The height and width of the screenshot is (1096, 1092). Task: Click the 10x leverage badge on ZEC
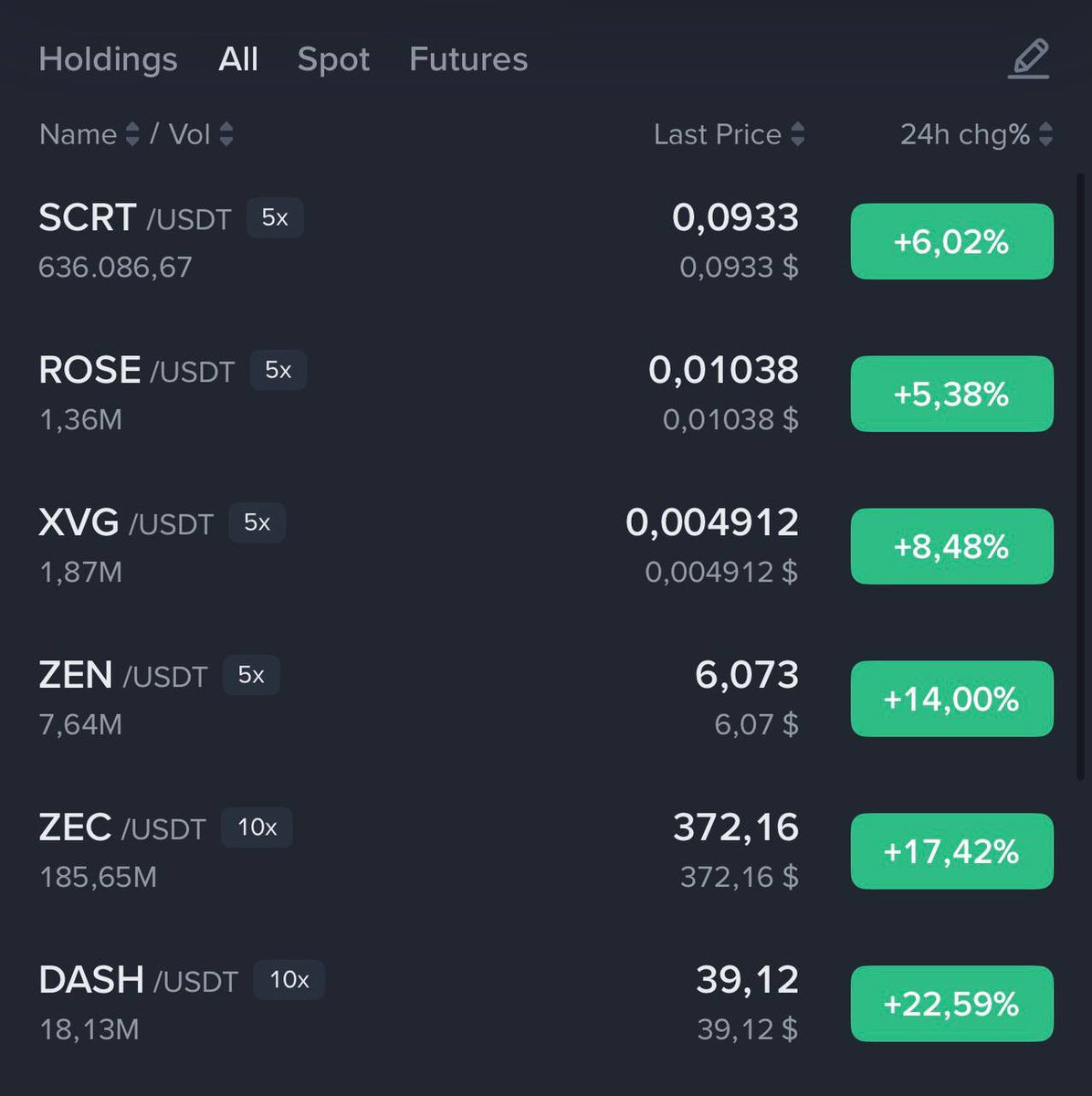[257, 827]
